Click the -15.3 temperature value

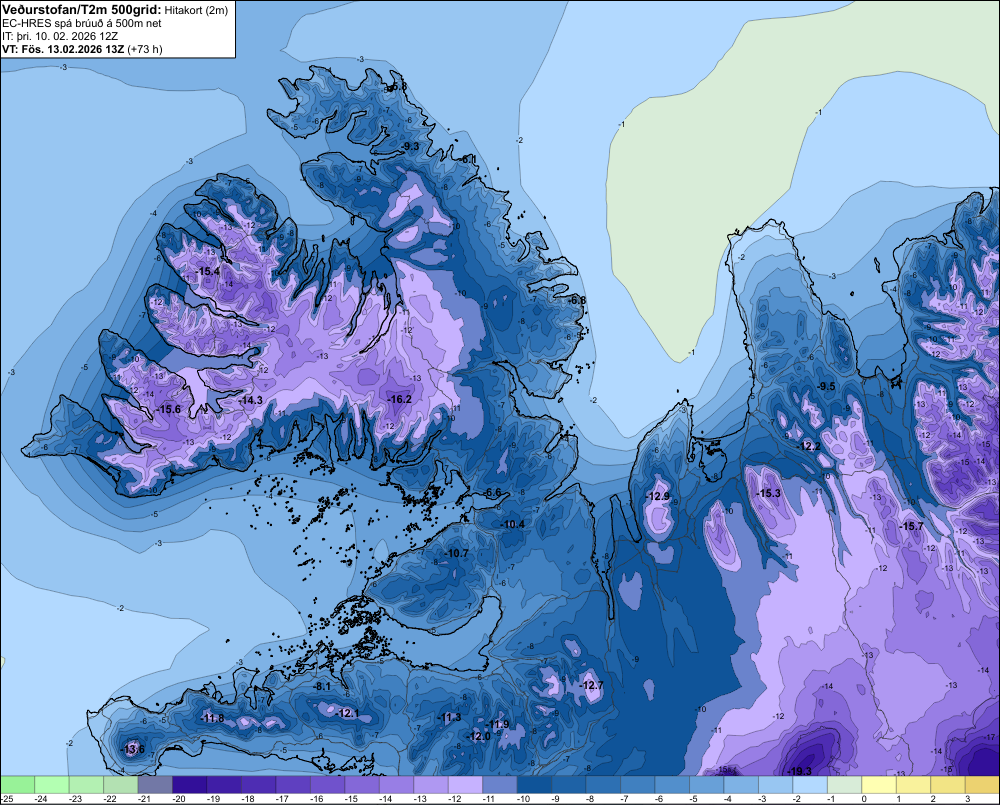[x=768, y=493]
